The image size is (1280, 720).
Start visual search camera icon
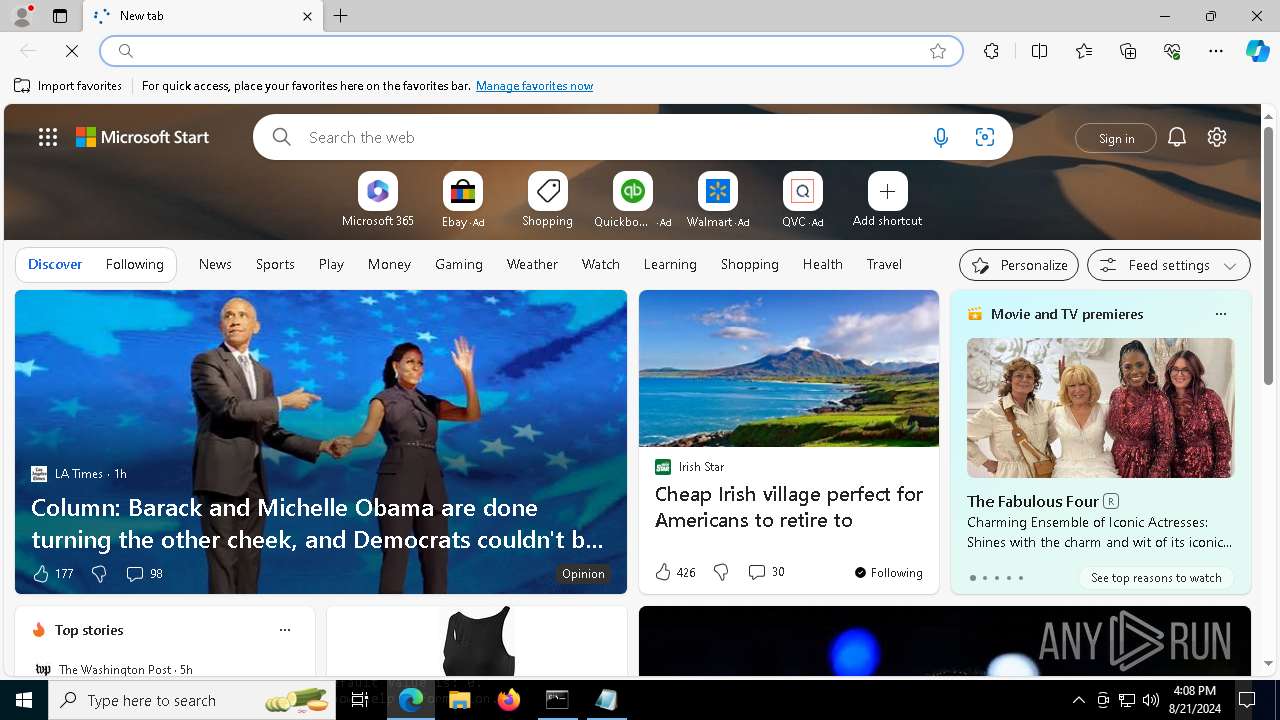click(x=985, y=138)
